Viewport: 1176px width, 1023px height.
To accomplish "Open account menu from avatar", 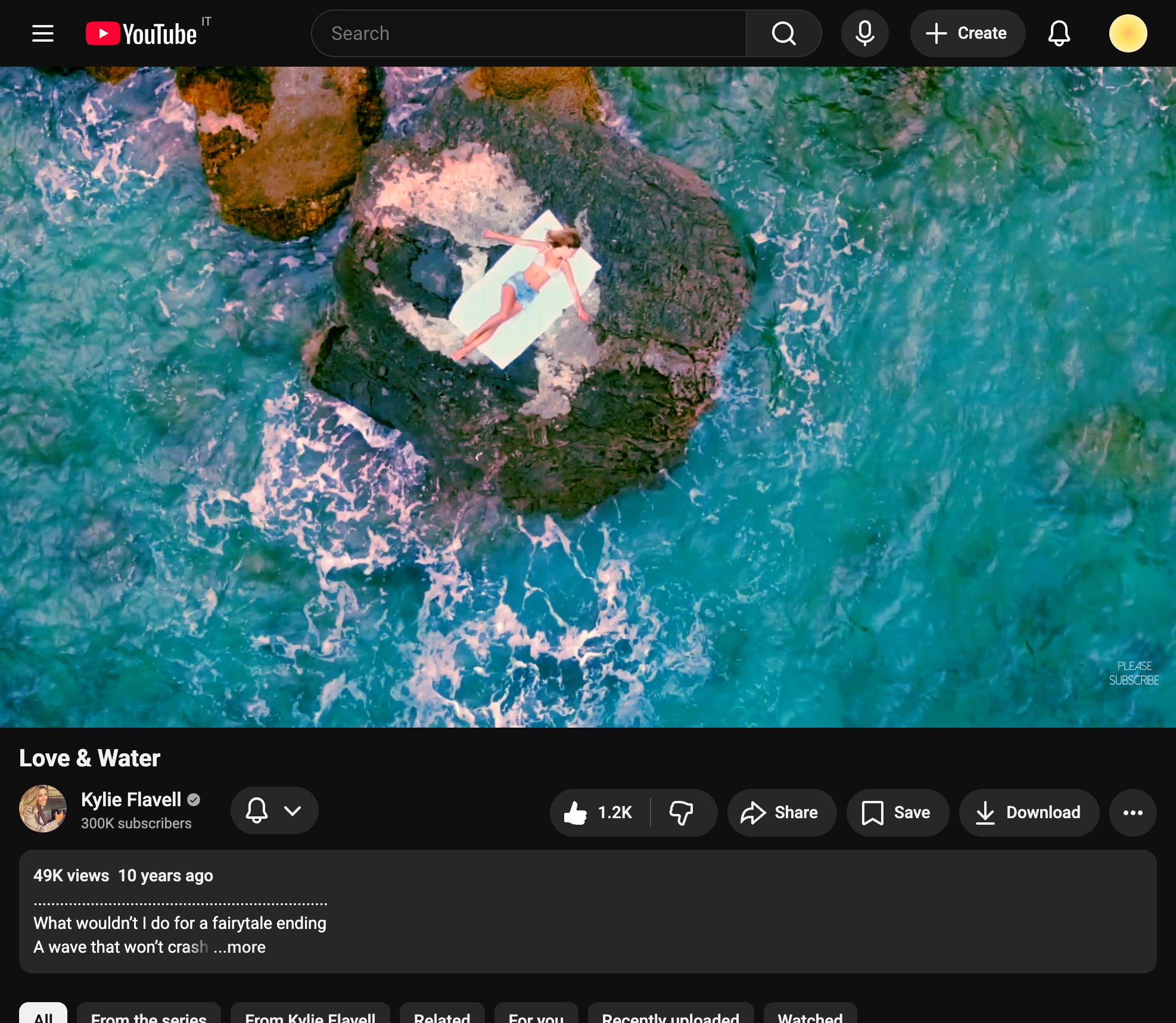I will pos(1128,33).
